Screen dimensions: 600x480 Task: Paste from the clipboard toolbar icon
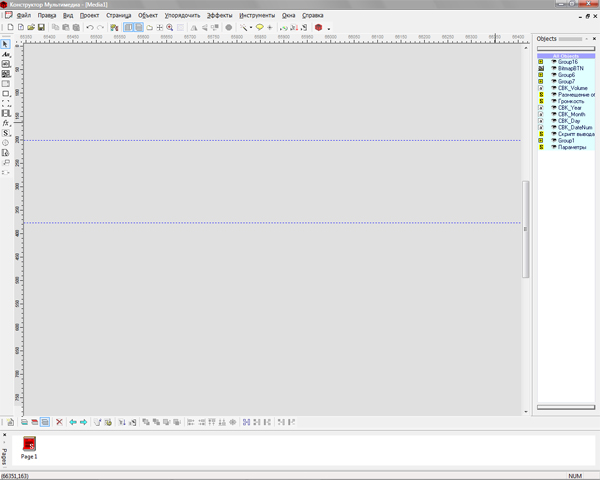[66, 27]
